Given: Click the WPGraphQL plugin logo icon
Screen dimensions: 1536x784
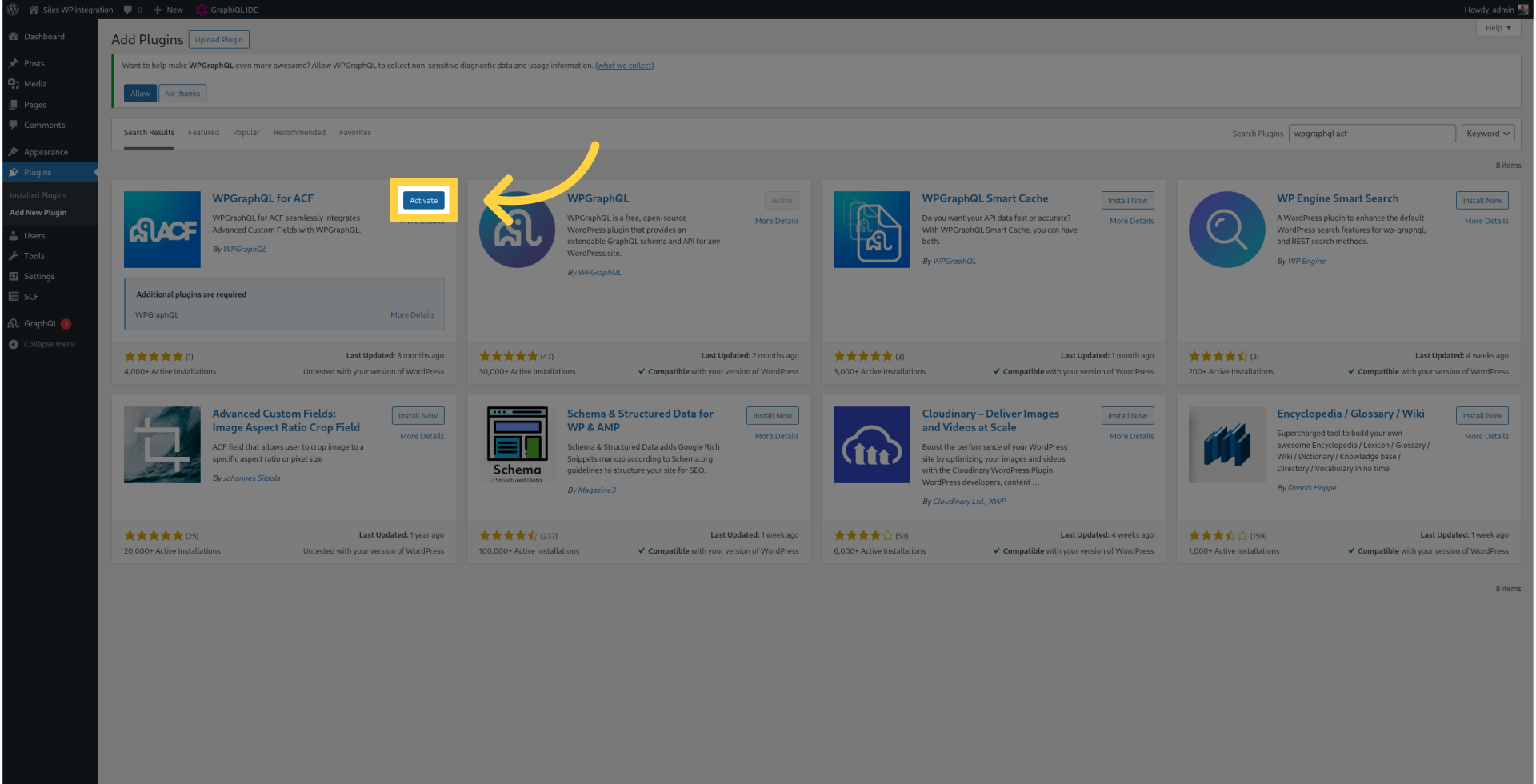Looking at the screenshot, I should 517,230.
